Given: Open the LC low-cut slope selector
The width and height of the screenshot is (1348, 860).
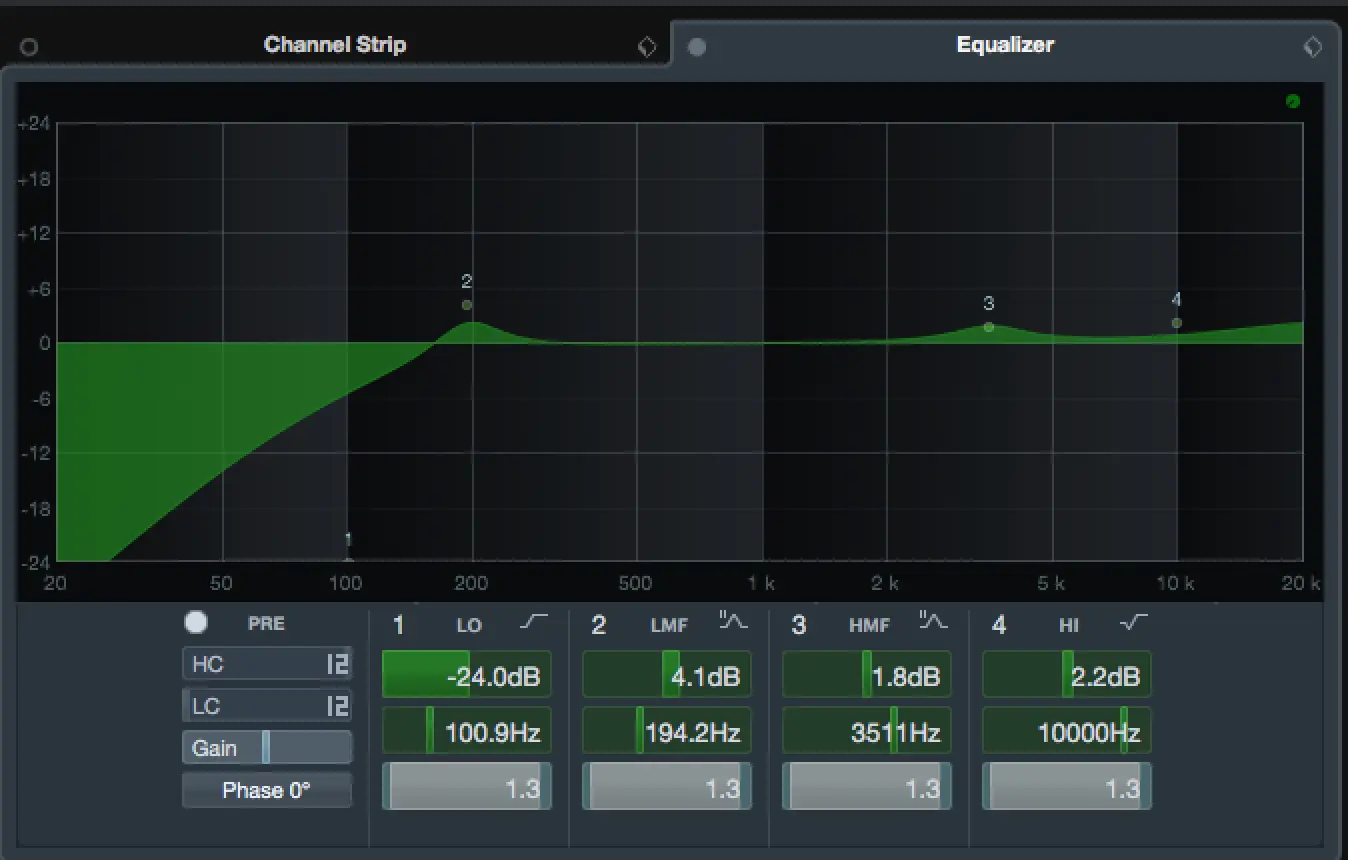Looking at the screenshot, I should tap(337, 706).
